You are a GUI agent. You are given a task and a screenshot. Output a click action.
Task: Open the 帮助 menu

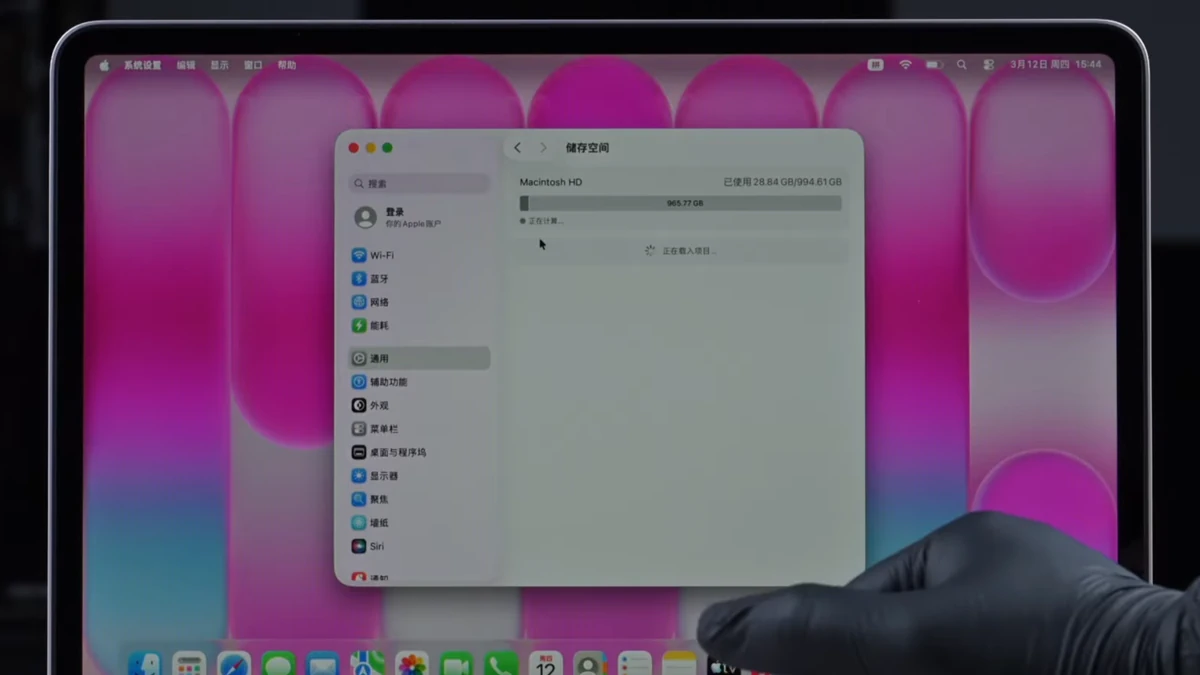(287, 65)
